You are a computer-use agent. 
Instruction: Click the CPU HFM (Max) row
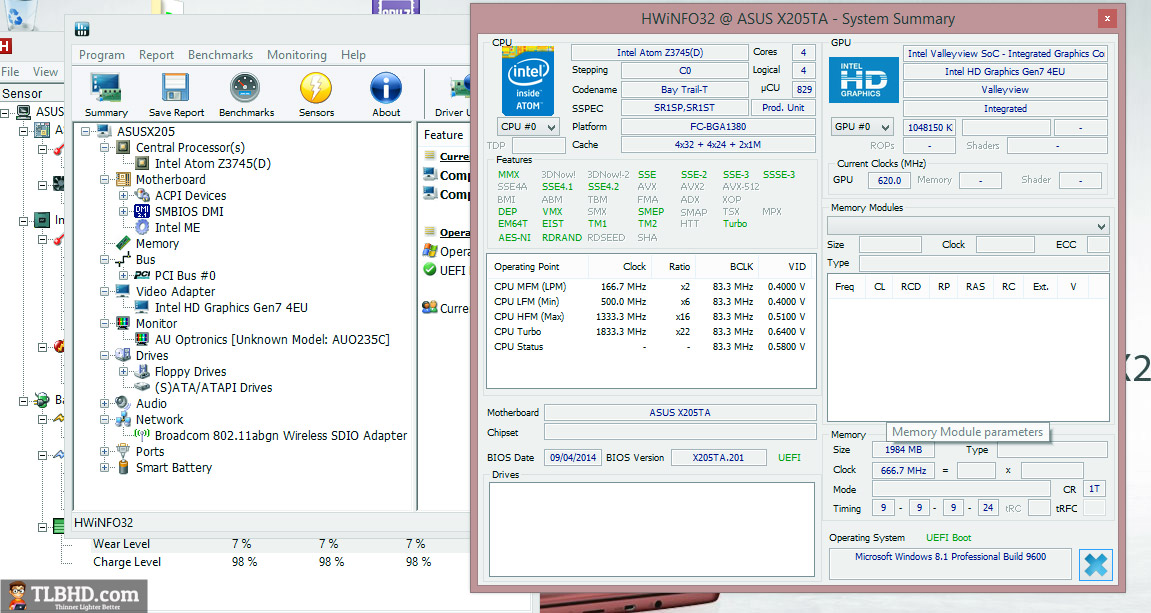pyautogui.click(x=650, y=316)
